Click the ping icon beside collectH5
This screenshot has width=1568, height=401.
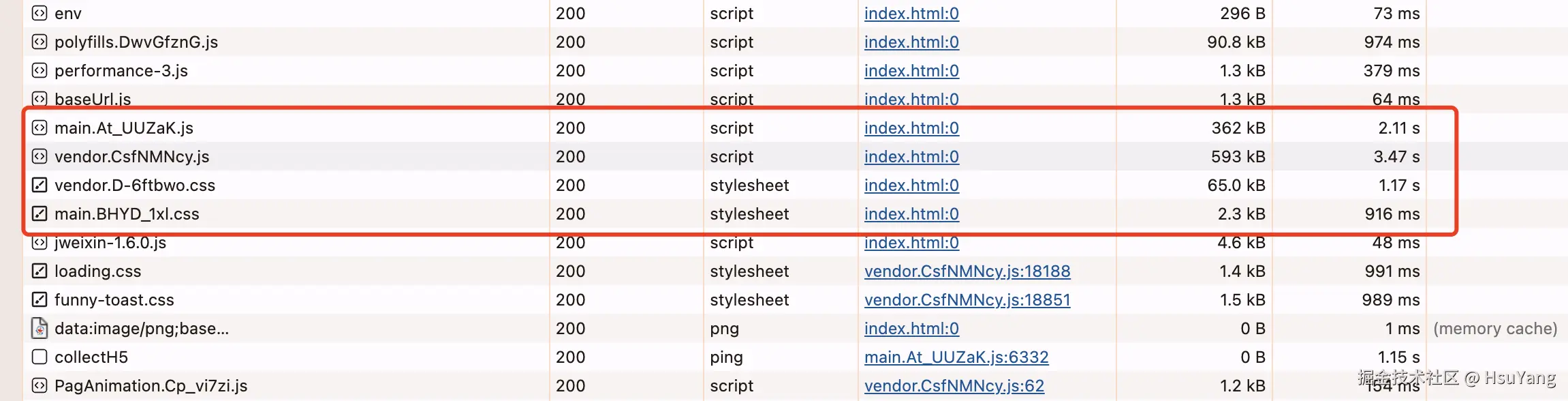coord(40,357)
